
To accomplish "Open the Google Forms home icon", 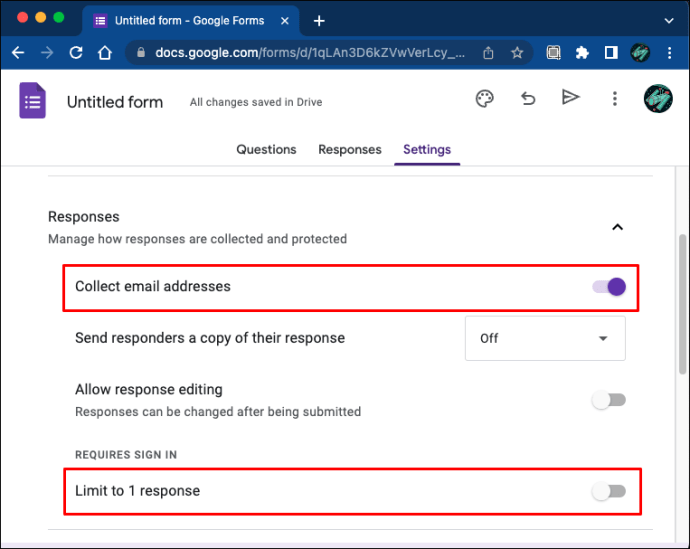I will (33, 101).
